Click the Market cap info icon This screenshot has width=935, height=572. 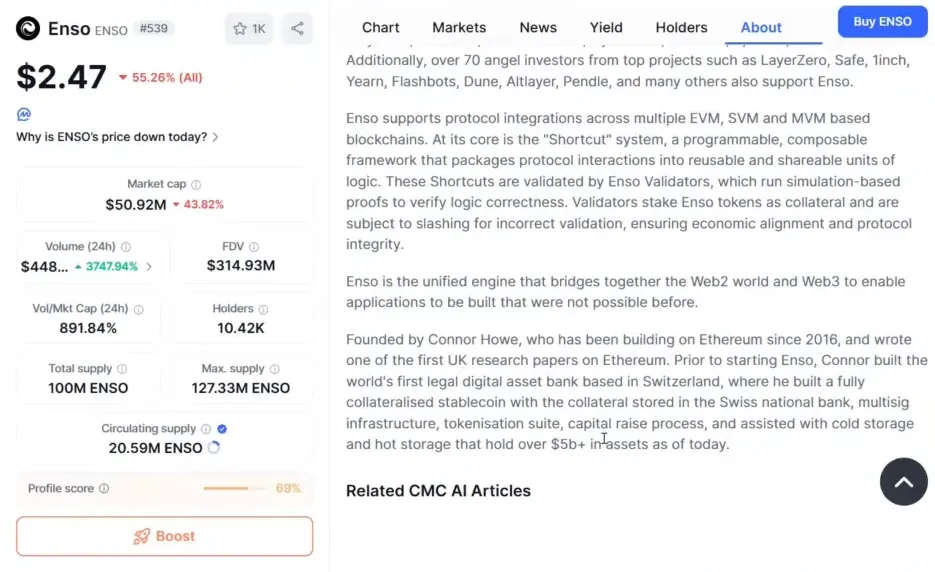pos(196,185)
